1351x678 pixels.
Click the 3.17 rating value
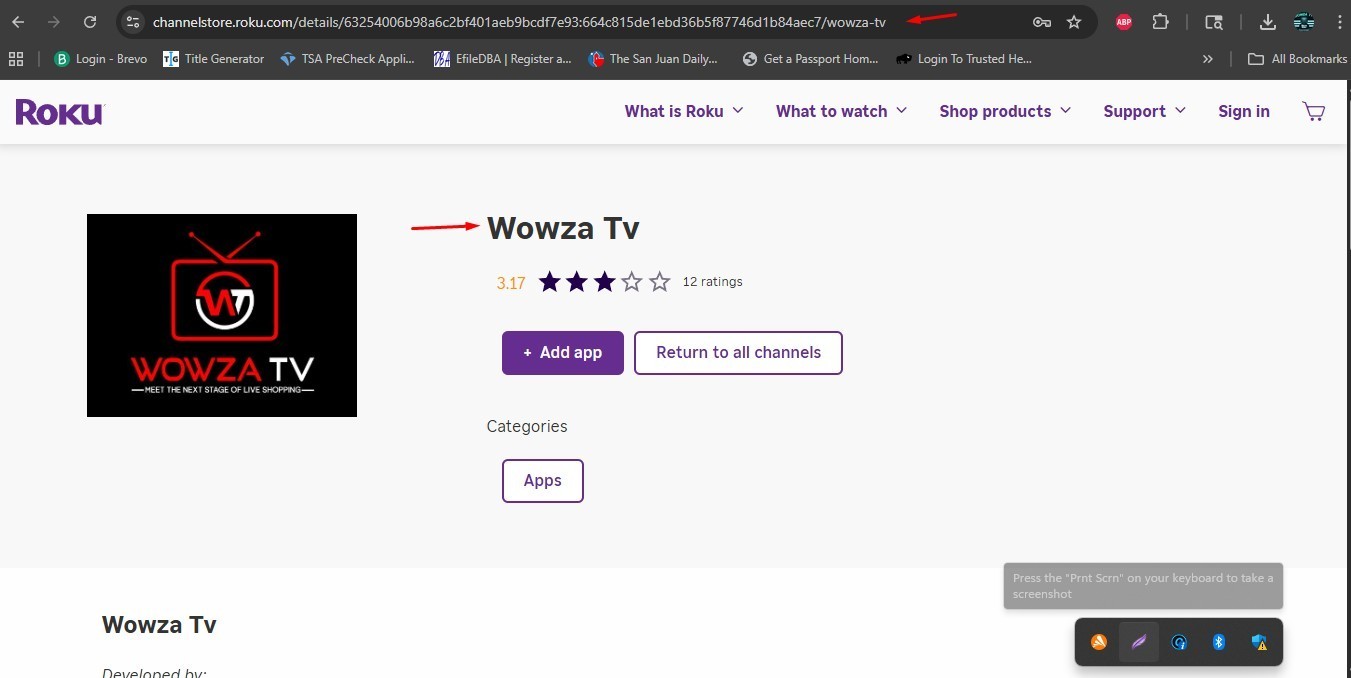(x=511, y=283)
